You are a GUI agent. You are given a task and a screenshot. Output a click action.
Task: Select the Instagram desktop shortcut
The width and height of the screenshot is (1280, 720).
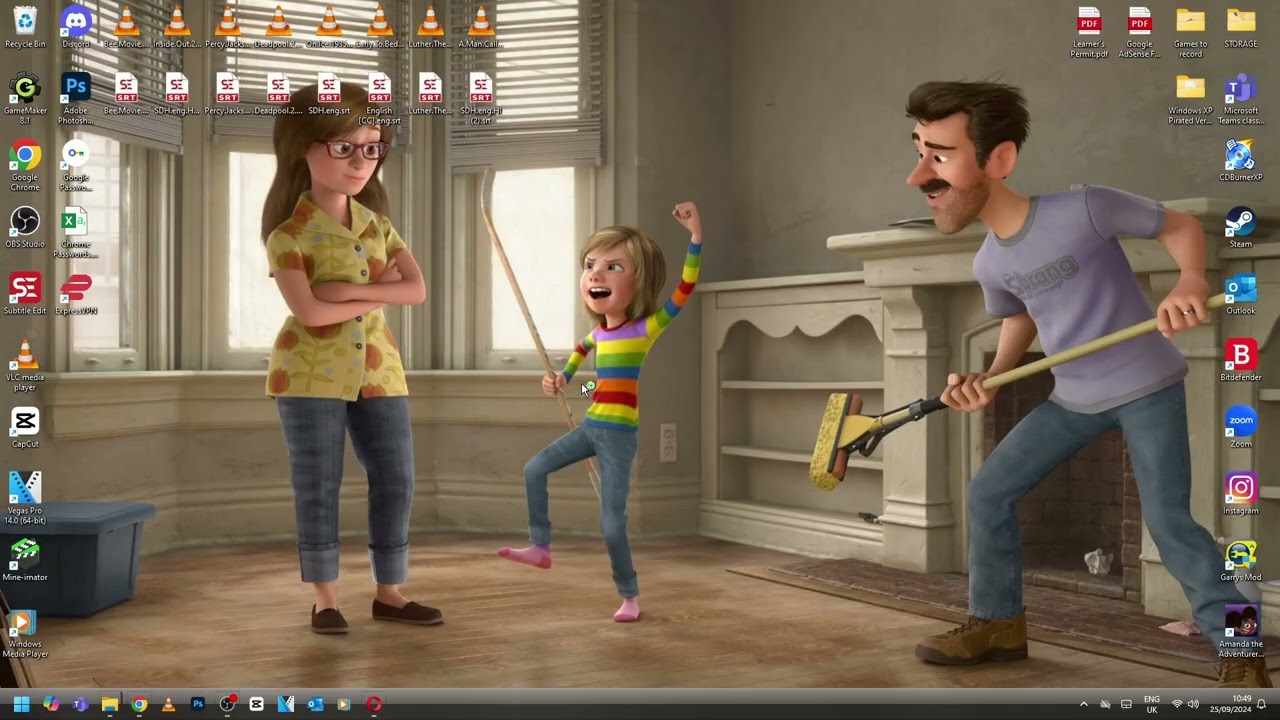(x=1241, y=494)
